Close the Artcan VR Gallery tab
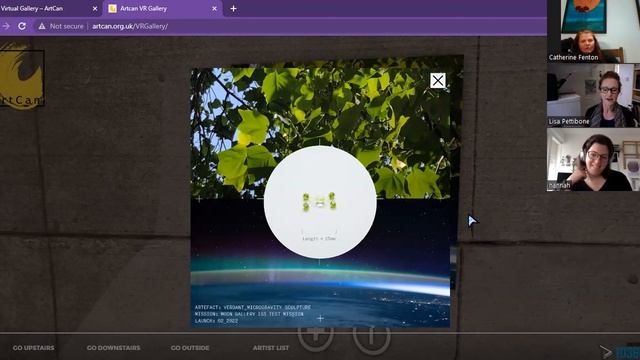Viewport: 640px width, 360px height. pyautogui.click(x=214, y=8)
